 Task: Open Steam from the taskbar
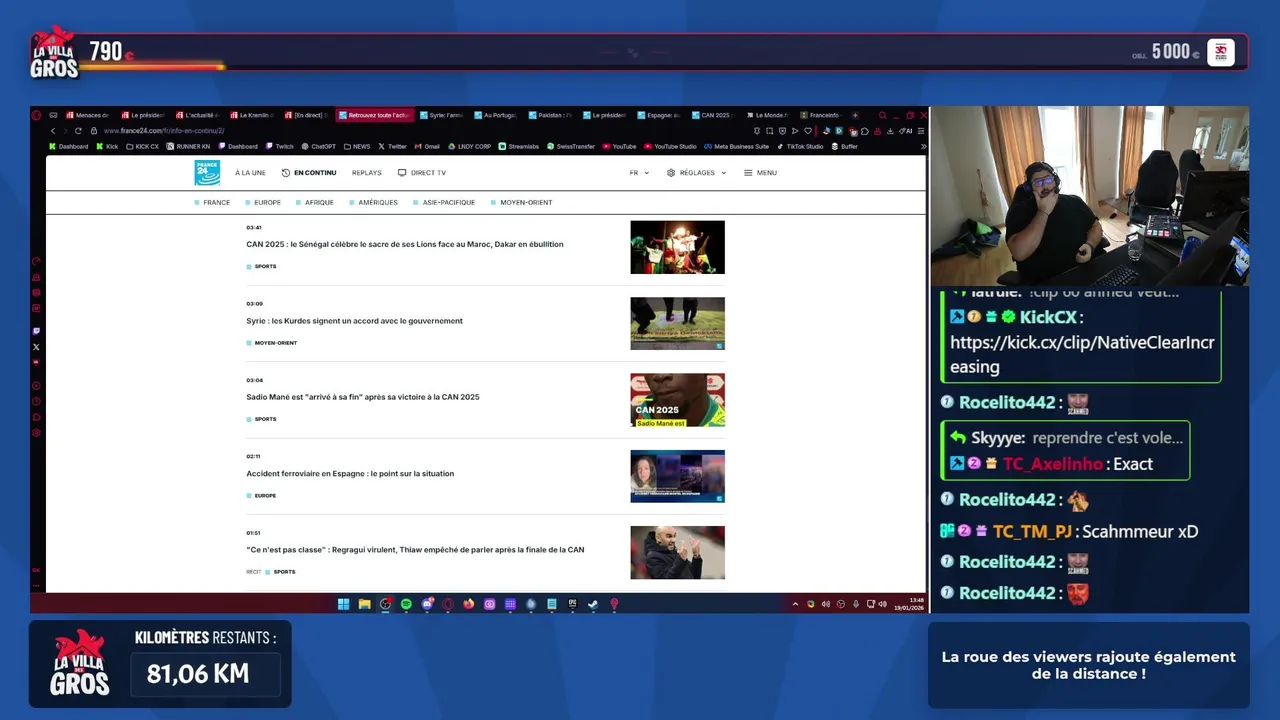point(593,604)
